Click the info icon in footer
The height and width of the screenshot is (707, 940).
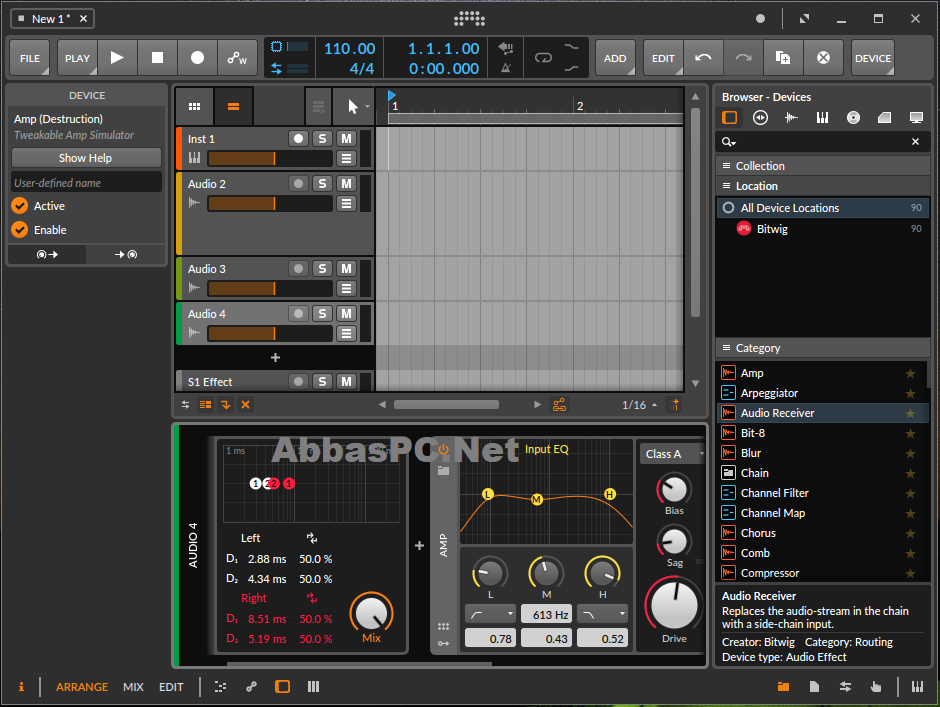(x=21, y=687)
